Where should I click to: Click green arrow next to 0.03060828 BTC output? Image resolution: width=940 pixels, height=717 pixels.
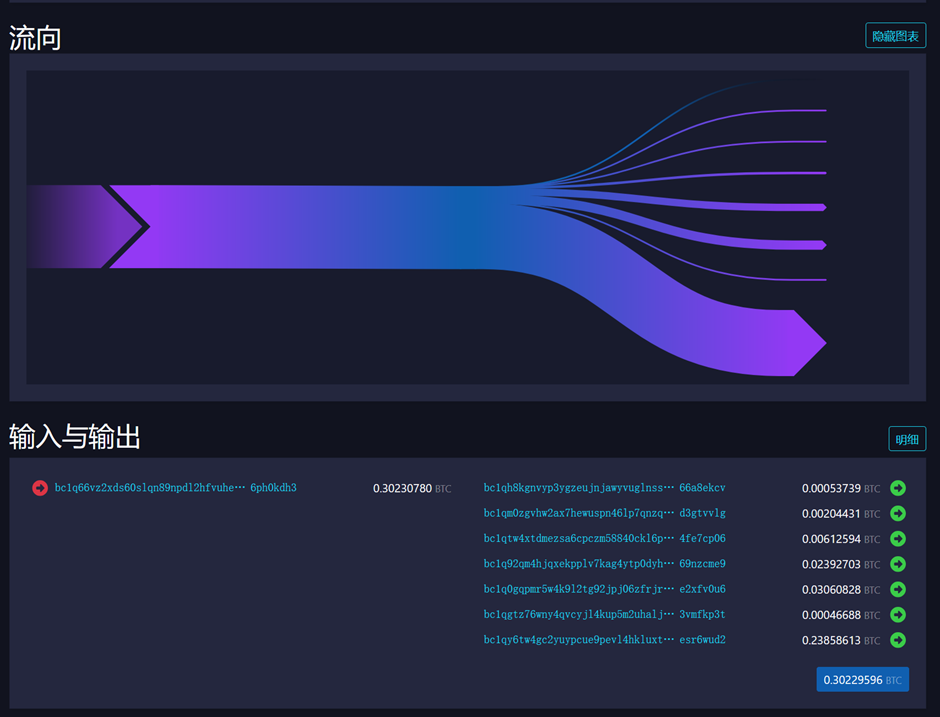tap(897, 589)
